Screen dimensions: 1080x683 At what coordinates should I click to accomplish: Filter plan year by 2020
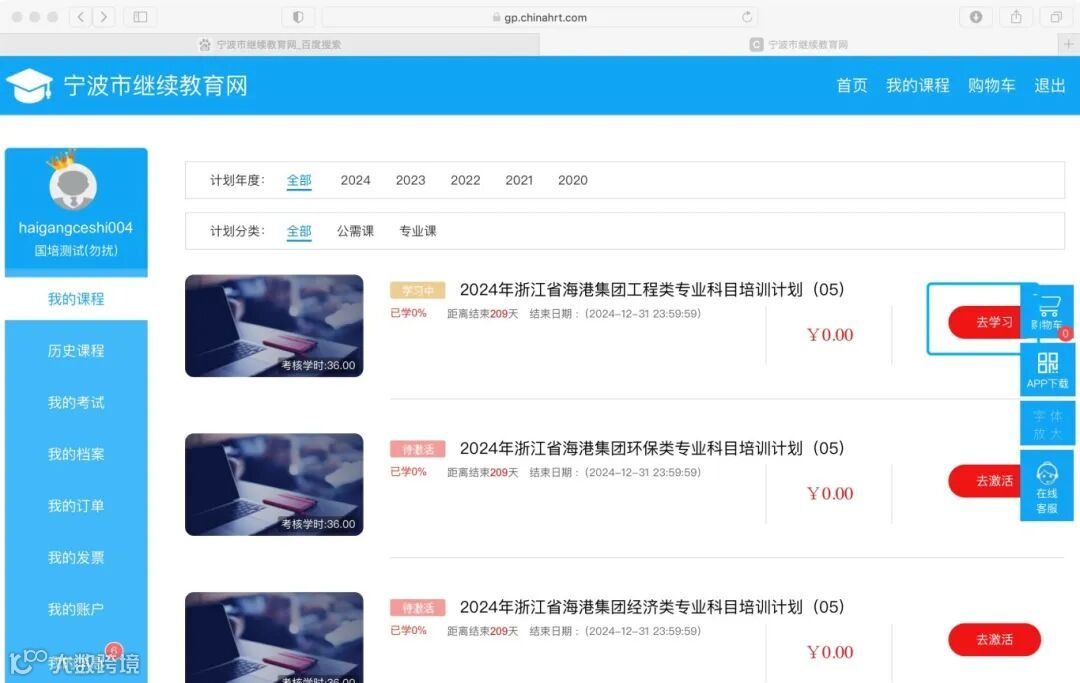(x=572, y=180)
